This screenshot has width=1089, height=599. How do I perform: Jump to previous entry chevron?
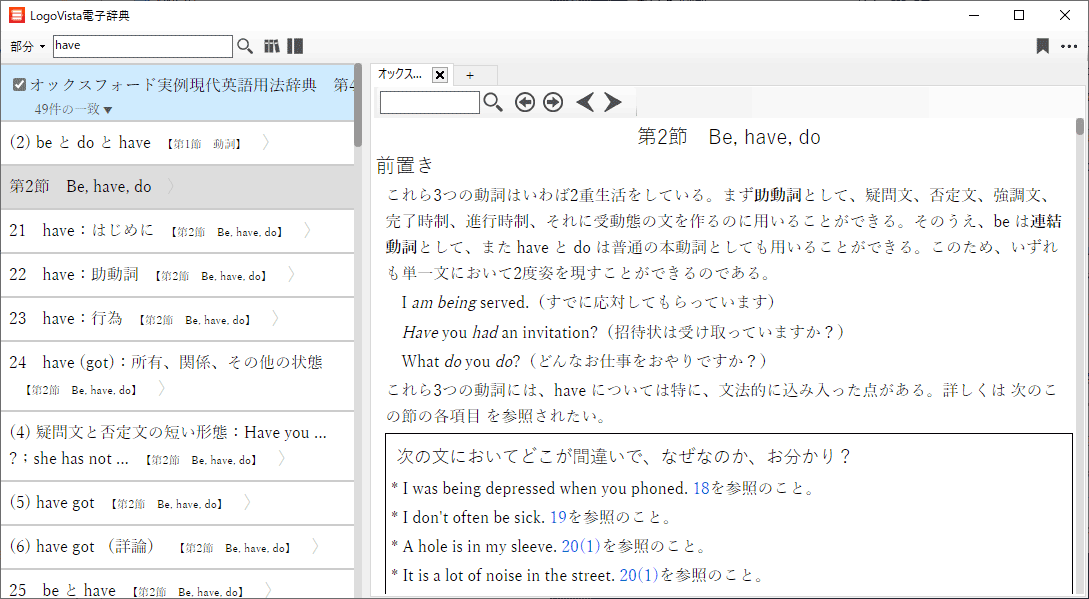(x=585, y=102)
